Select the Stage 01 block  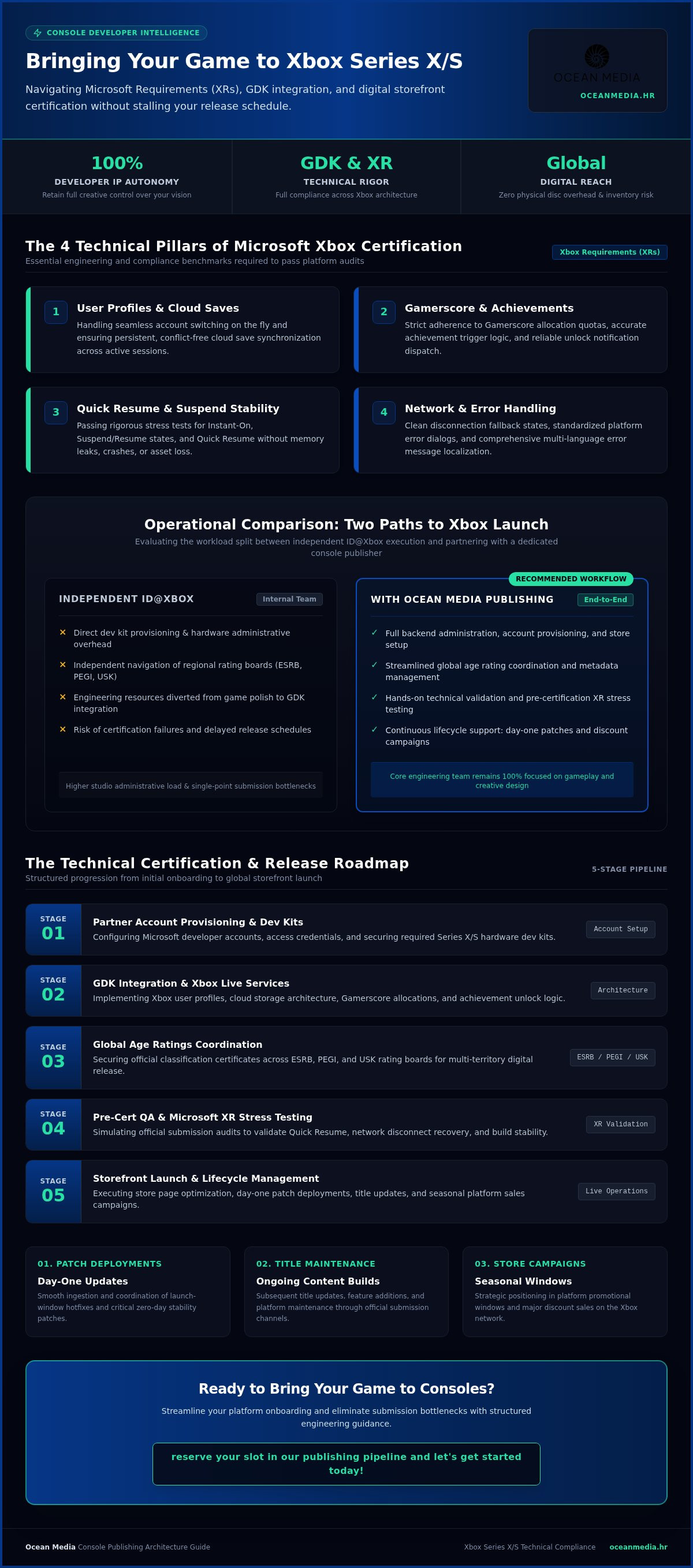pyautogui.click(x=54, y=929)
